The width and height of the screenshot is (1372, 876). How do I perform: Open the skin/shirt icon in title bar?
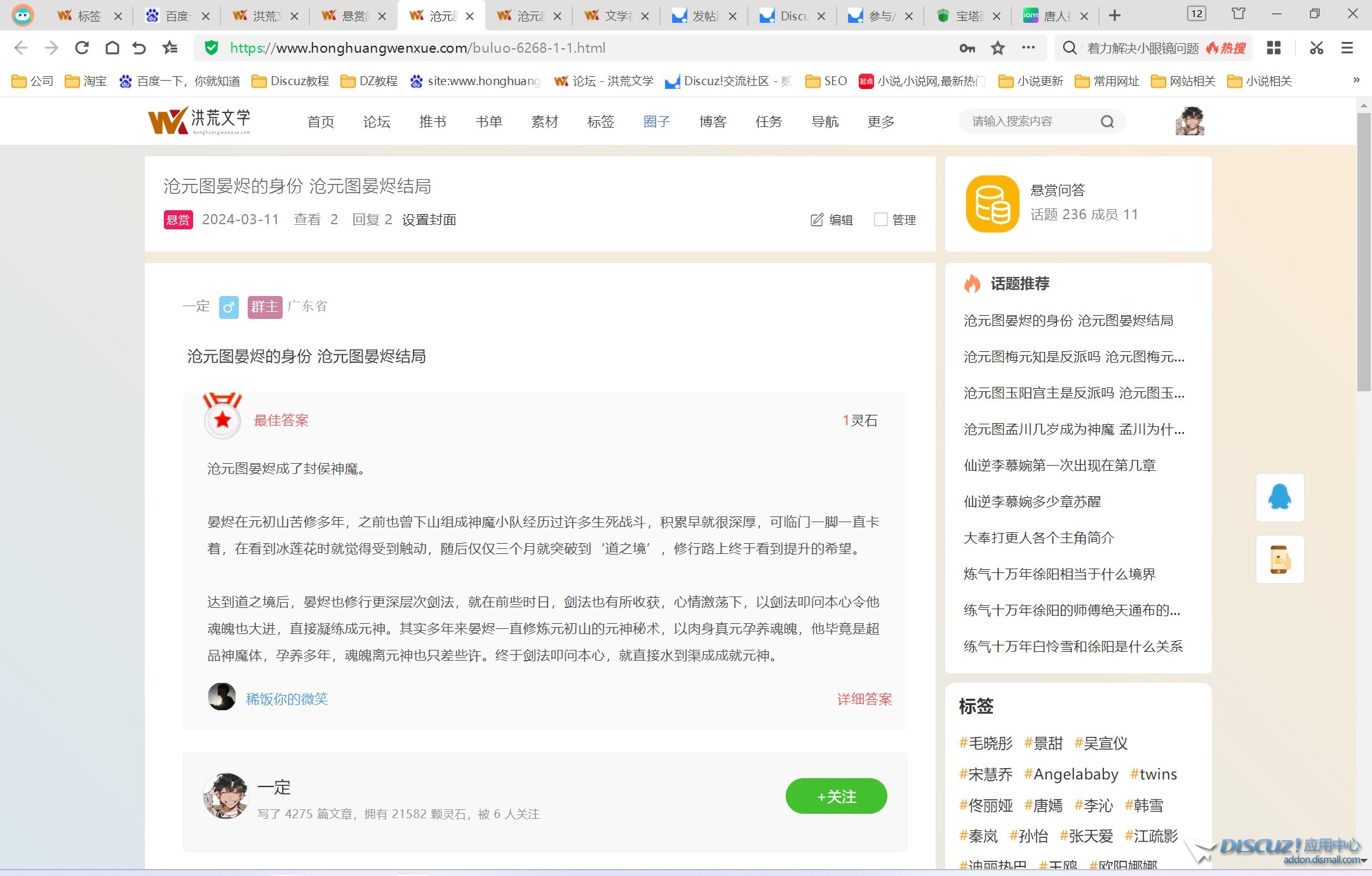point(1239,14)
